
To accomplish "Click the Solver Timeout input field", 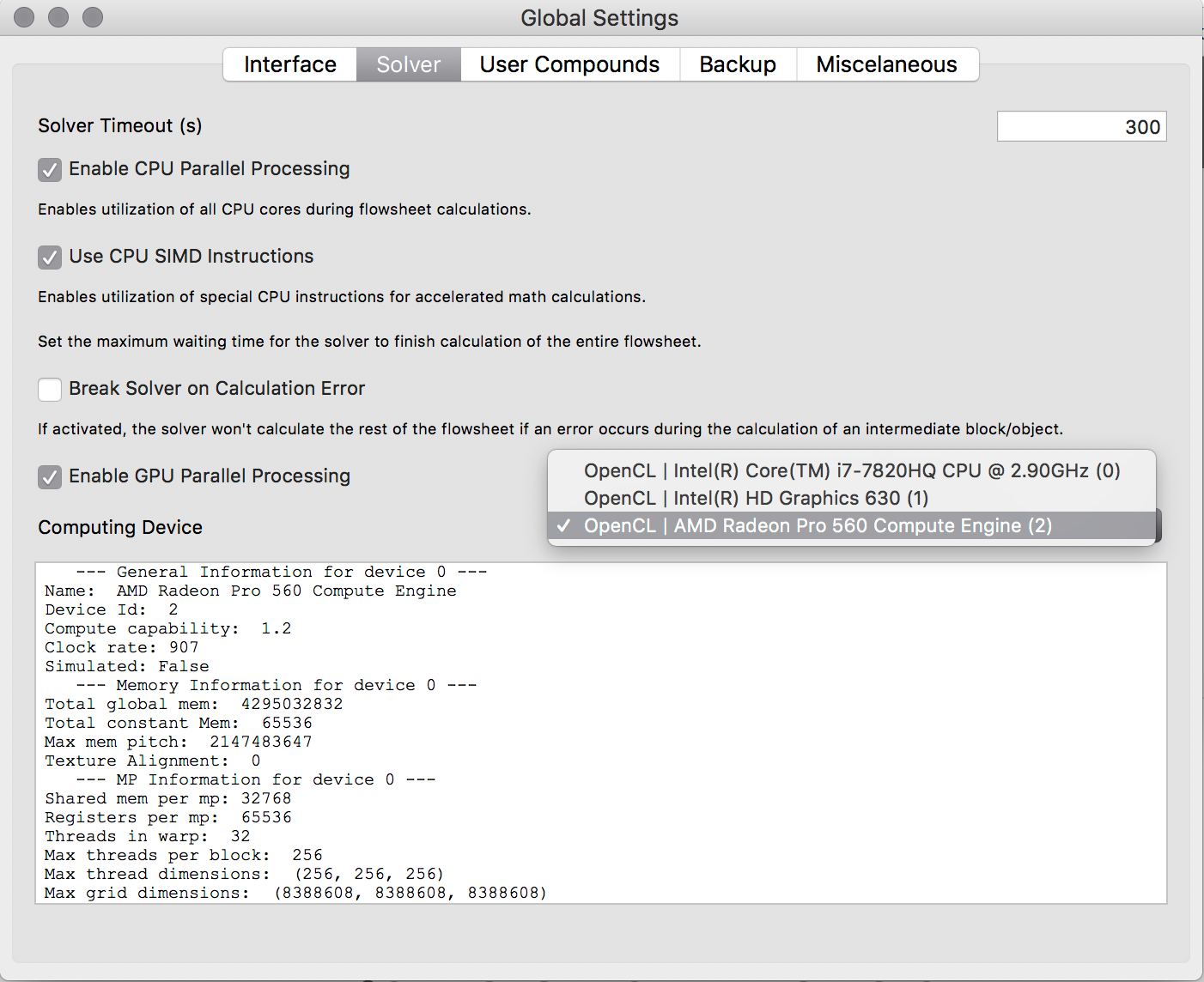I will (x=1081, y=126).
